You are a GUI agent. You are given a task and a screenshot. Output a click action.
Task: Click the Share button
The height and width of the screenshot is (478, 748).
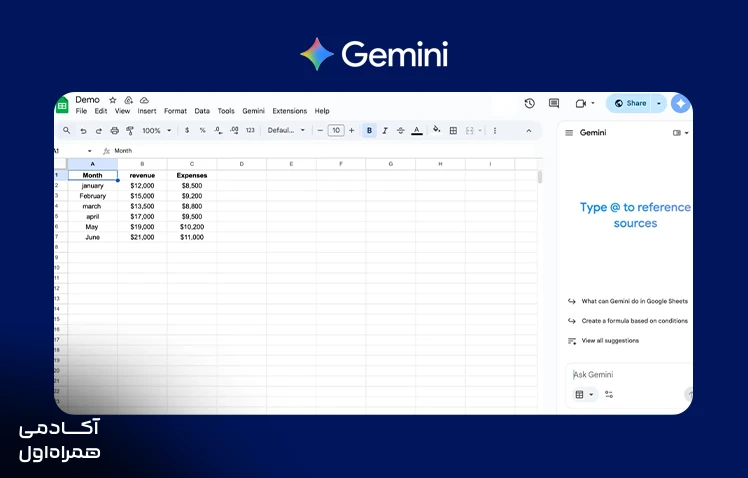[630, 104]
